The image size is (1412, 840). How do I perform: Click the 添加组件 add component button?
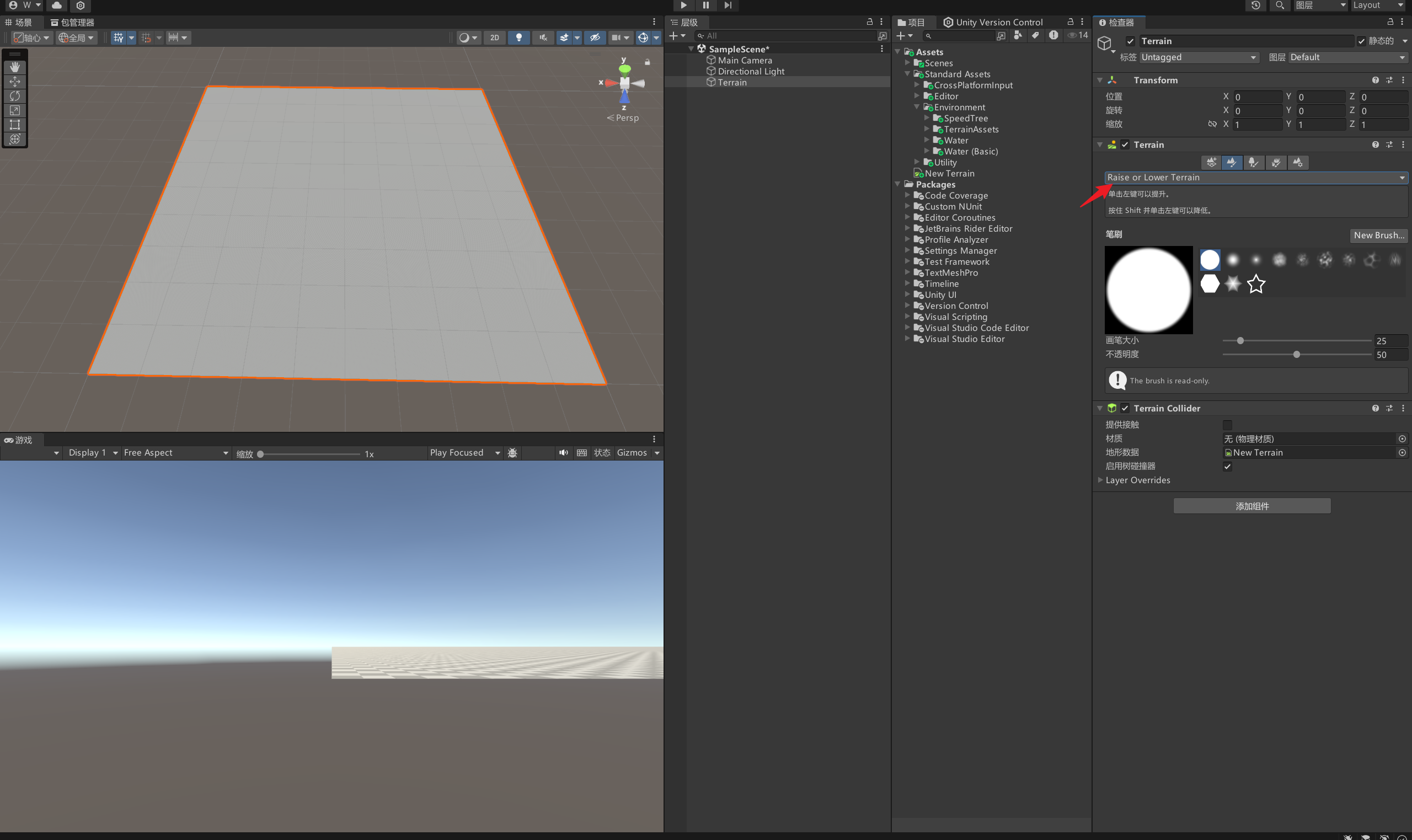click(x=1252, y=506)
